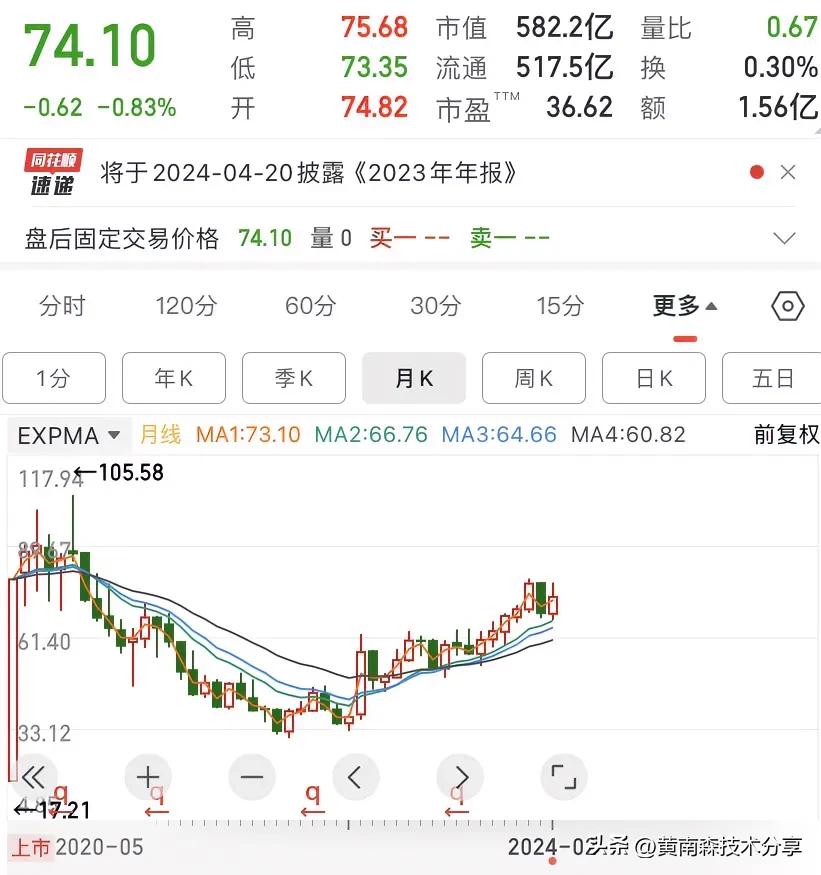Screen dimensions: 821x875
Task: Click the percent change -0.83%
Action: [x=137, y=107]
